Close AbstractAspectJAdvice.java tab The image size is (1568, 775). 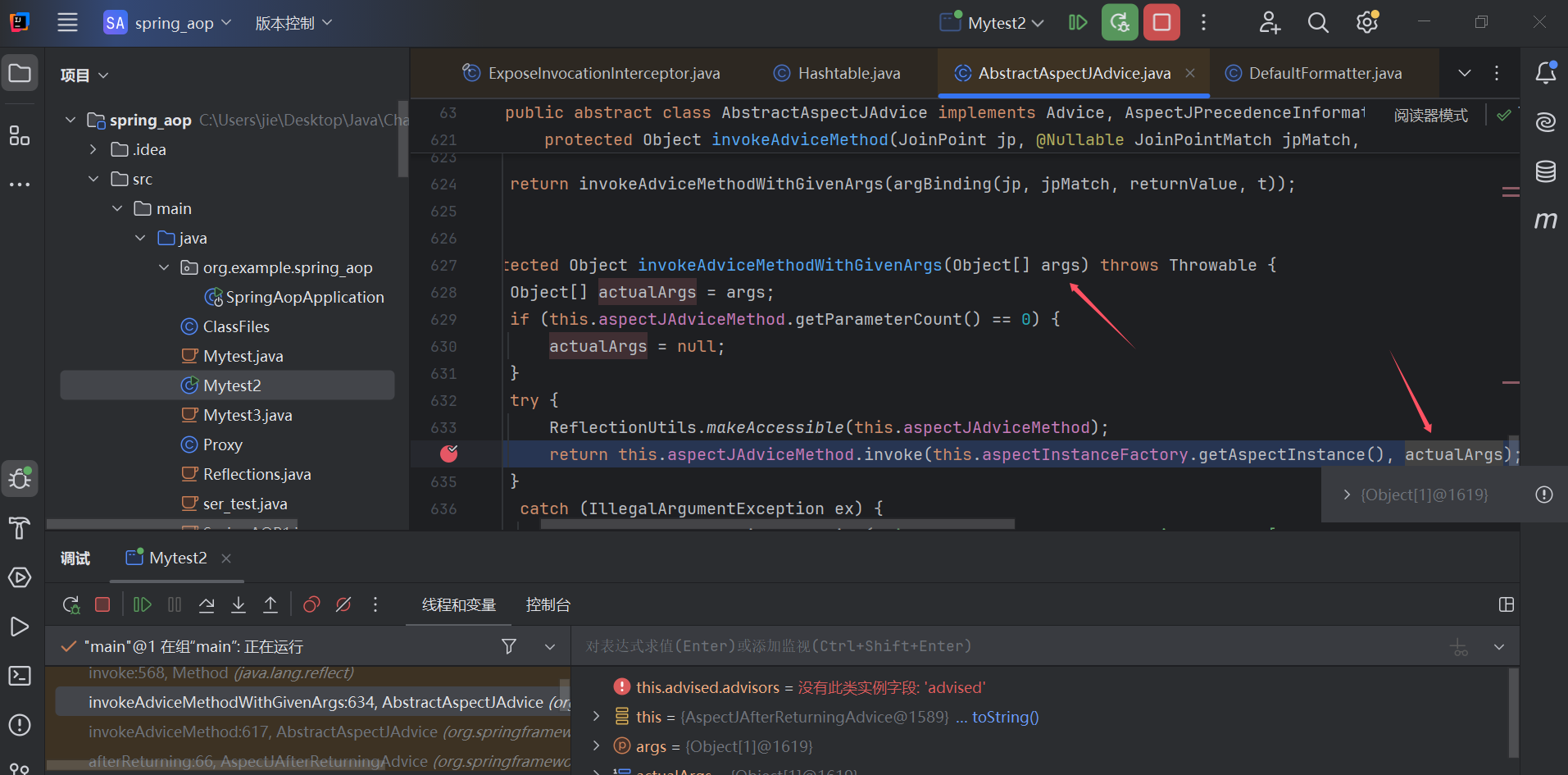(1190, 73)
